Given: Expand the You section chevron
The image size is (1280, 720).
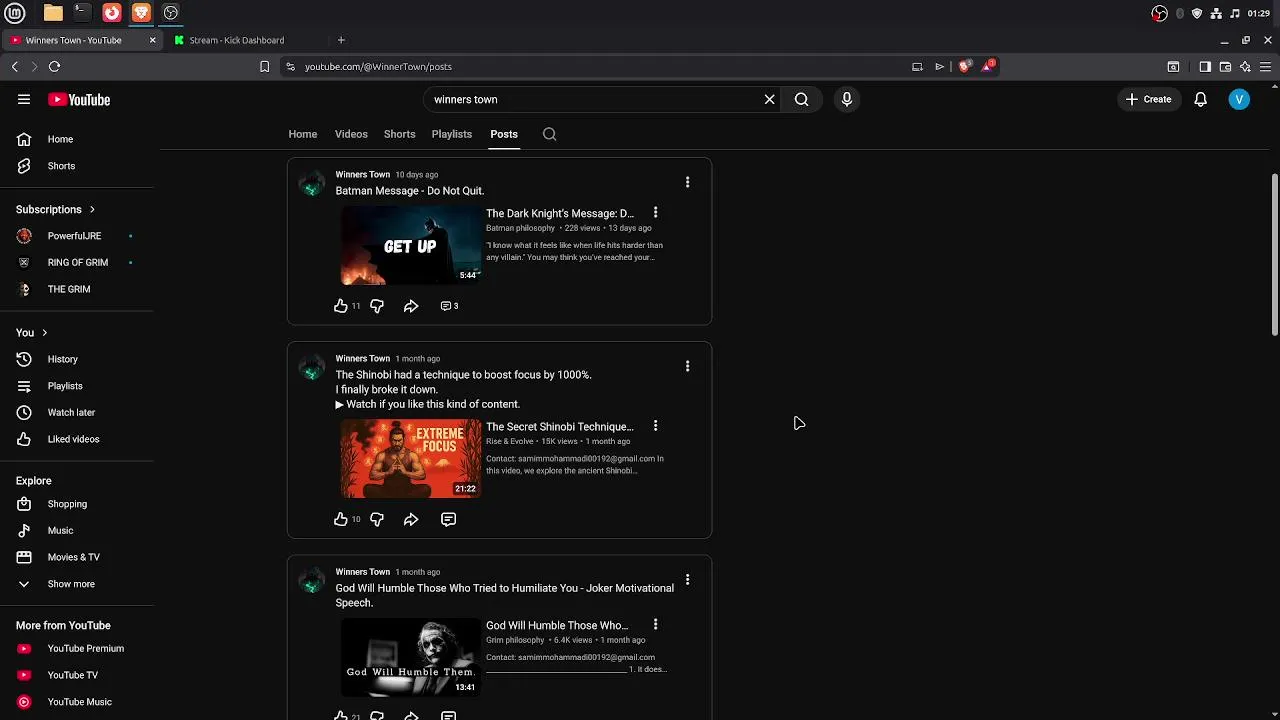Looking at the screenshot, I should click(x=44, y=332).
